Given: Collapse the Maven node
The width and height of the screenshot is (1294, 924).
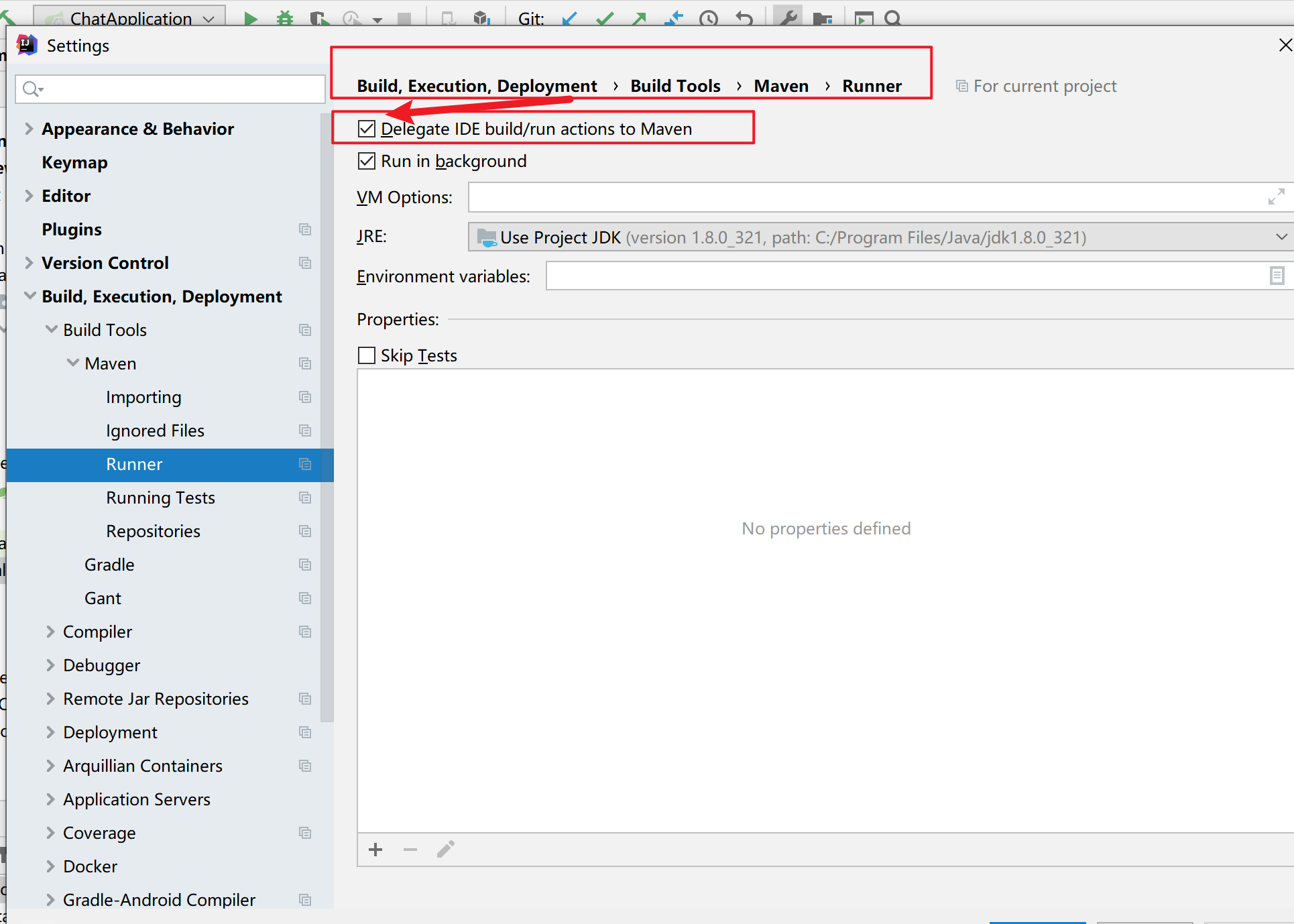Looking at the screenshot, I should [72, 363].
